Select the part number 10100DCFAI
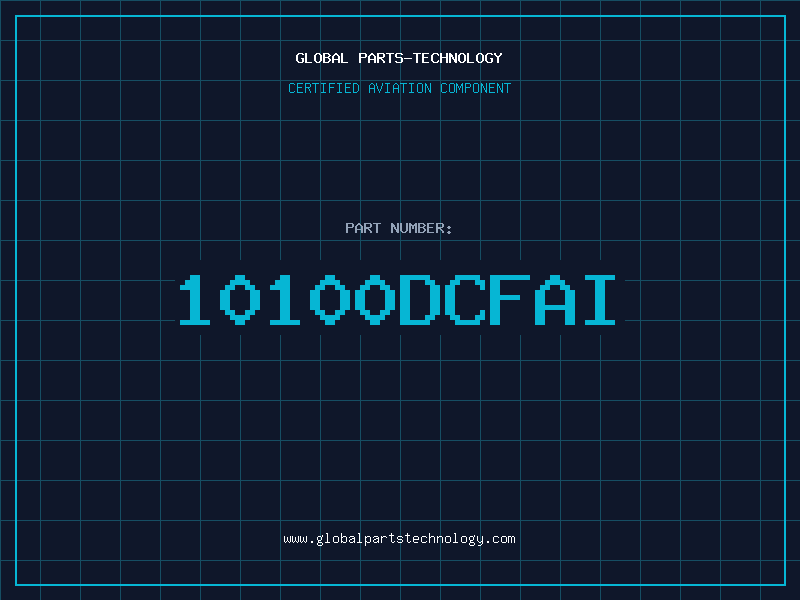The width and height of the screenshot is (800, 600). click(x=398, y=299)
